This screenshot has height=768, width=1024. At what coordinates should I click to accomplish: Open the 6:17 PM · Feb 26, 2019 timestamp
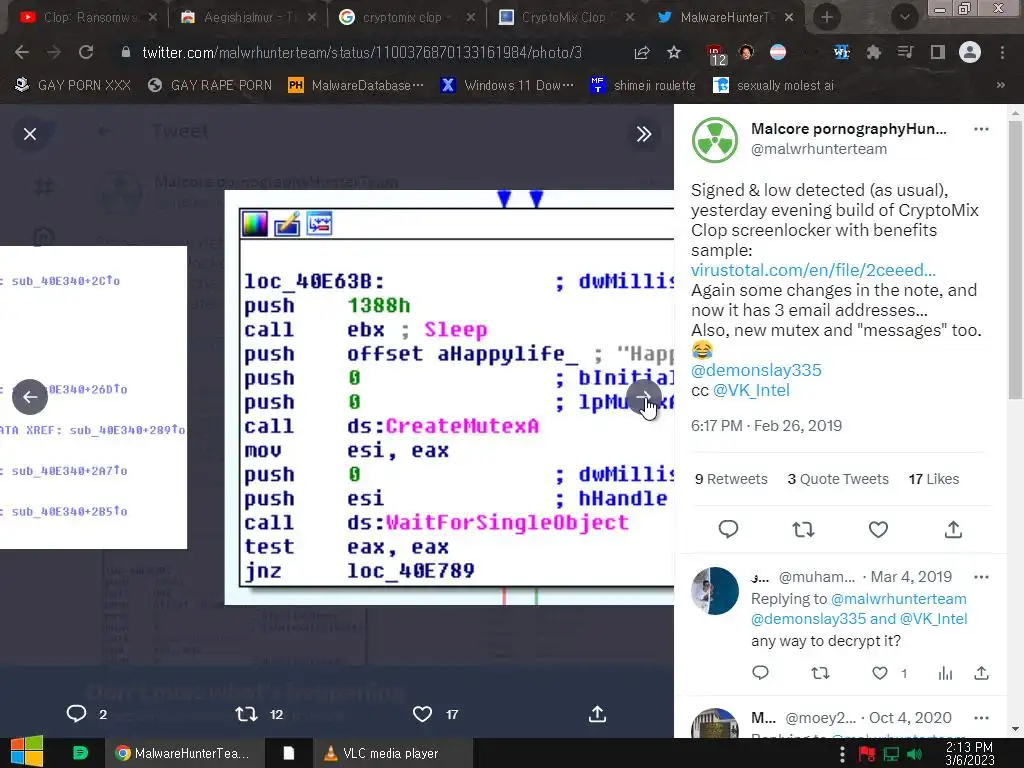[766, 426]
